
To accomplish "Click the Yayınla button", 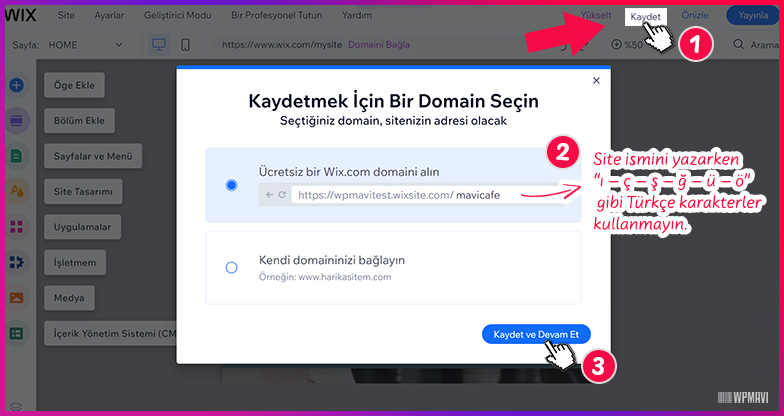I will pos(752,16).
